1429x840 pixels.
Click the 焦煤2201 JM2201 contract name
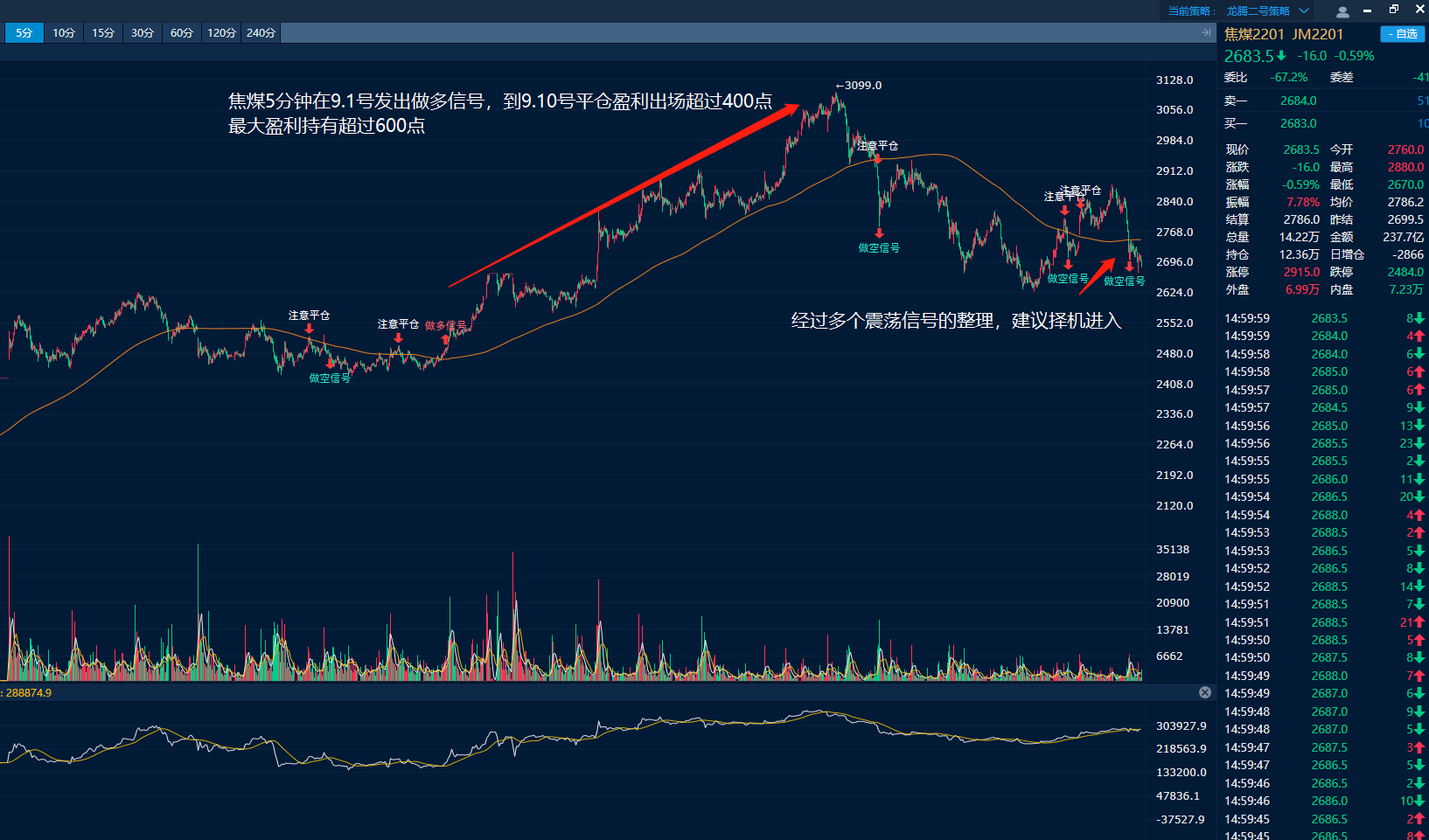(1283, 34)
